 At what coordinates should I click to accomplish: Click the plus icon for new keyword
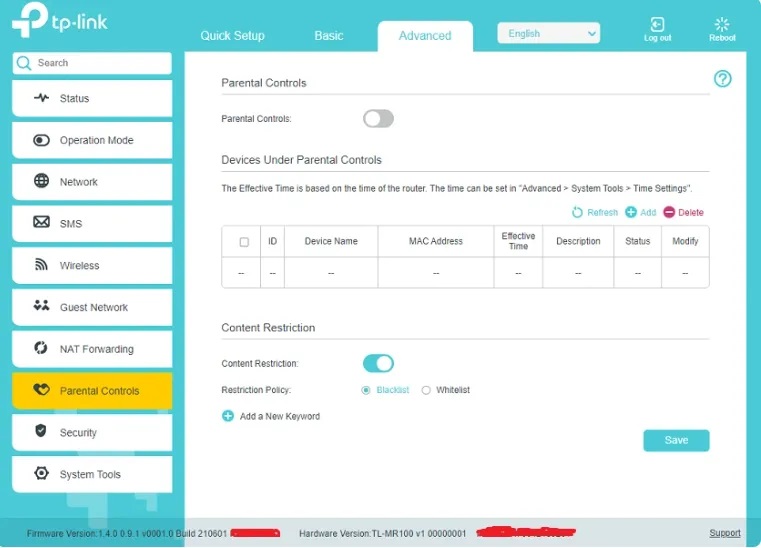[x=228, y=416]
